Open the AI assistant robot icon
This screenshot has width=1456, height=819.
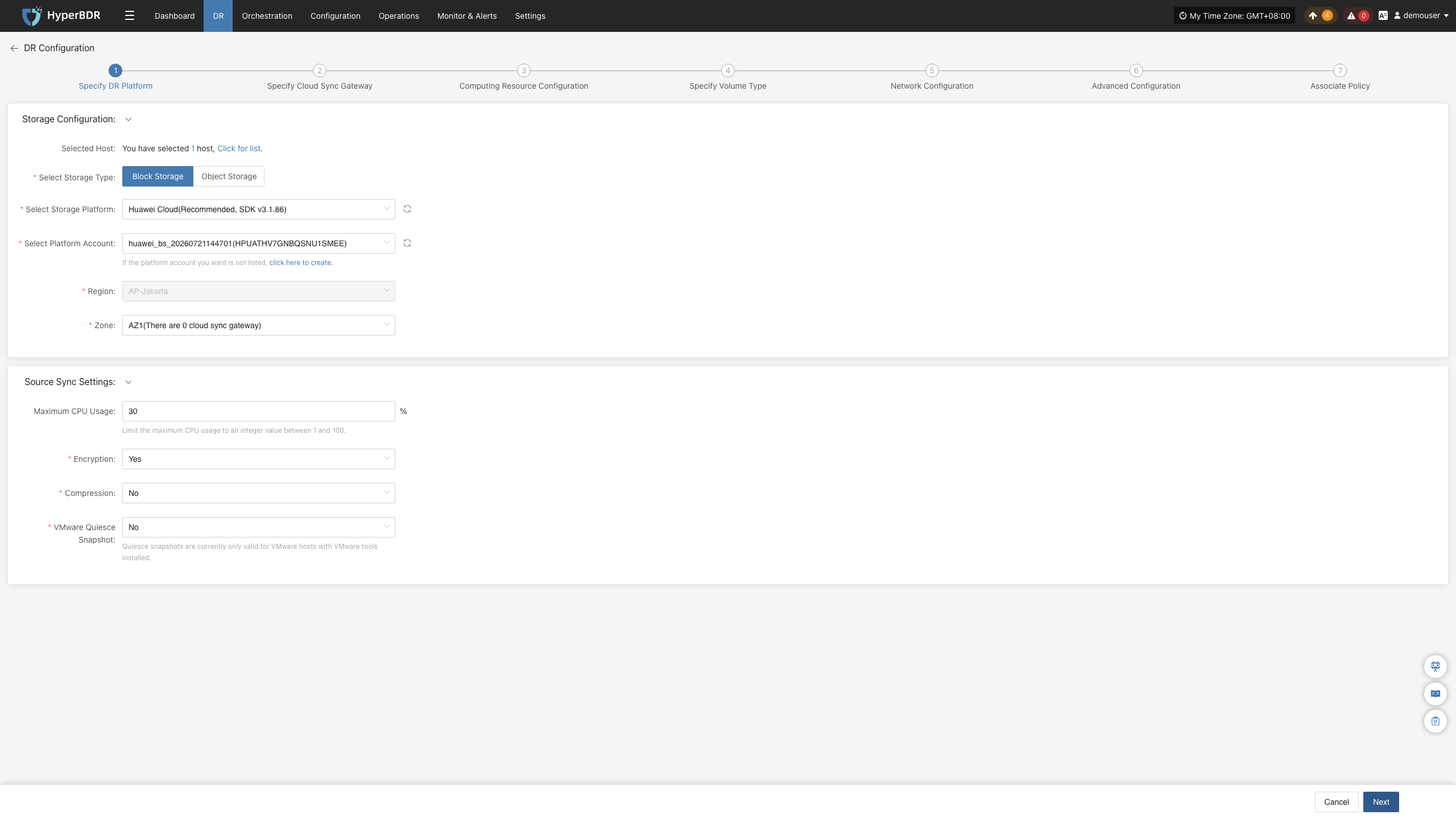coord(1436,666)
